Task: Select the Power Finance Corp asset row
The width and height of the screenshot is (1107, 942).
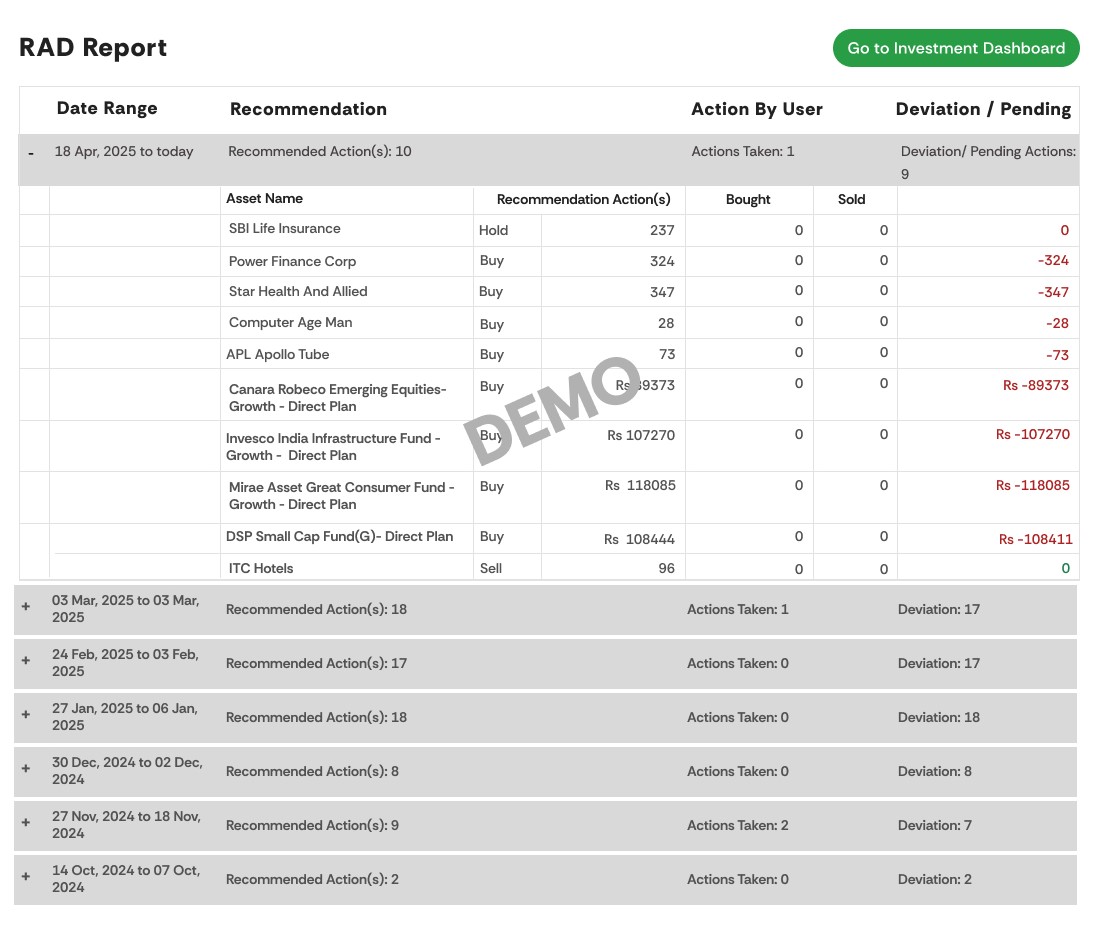Action: [292, 262]
